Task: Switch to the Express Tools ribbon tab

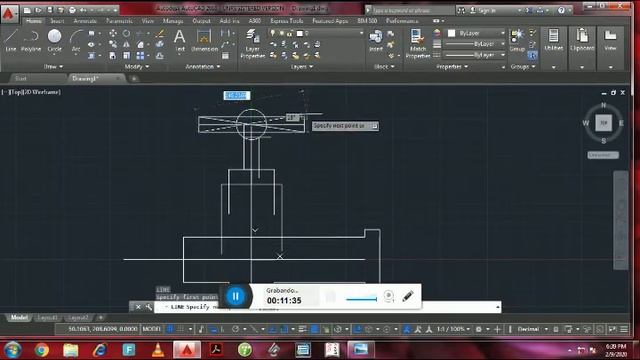Action: pyautogui.click(x=287, y=20)
